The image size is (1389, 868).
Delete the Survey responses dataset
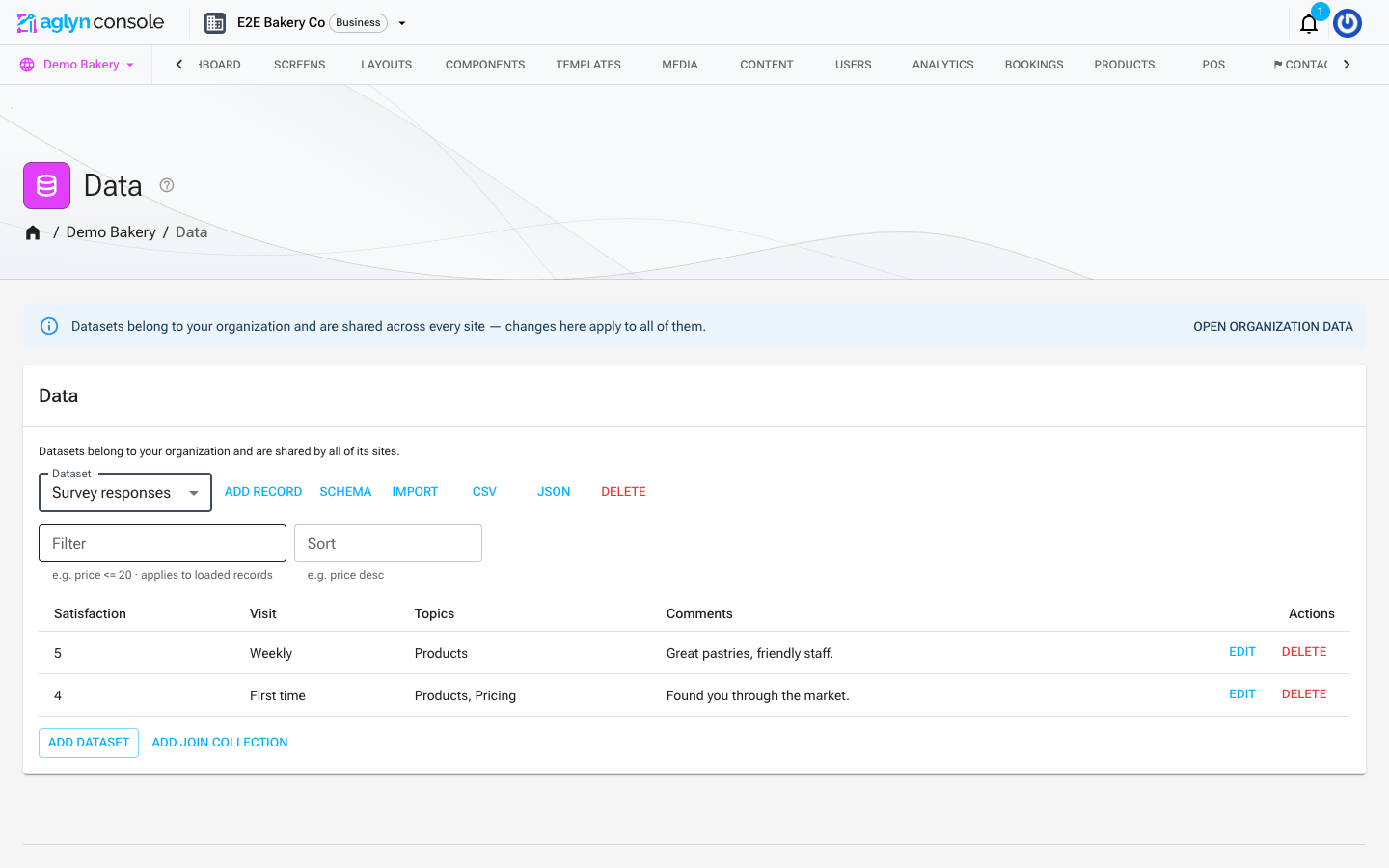point(623,492)
